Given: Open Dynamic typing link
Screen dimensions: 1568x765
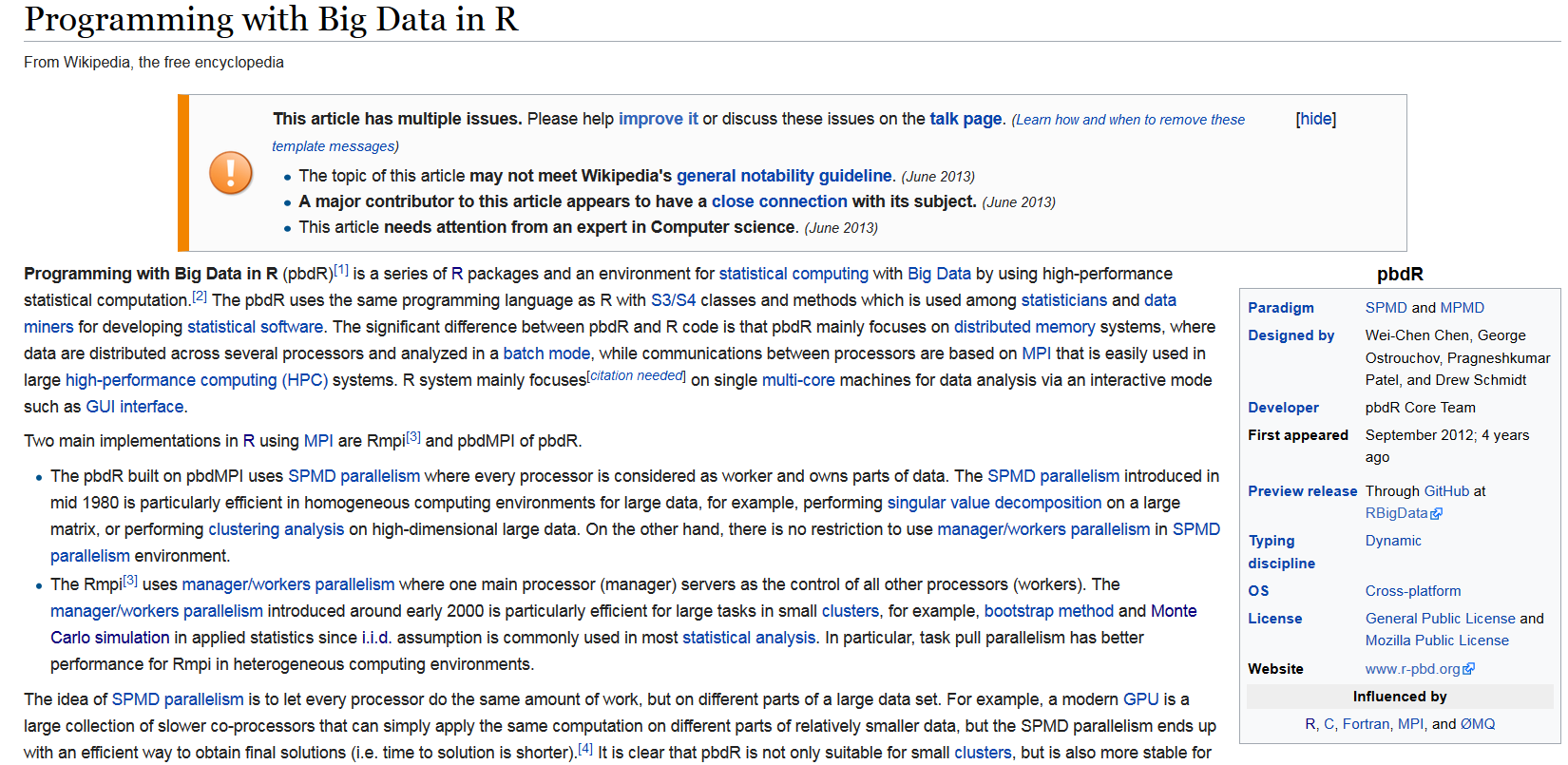Looking at the screenshot, I should 1393,541.
